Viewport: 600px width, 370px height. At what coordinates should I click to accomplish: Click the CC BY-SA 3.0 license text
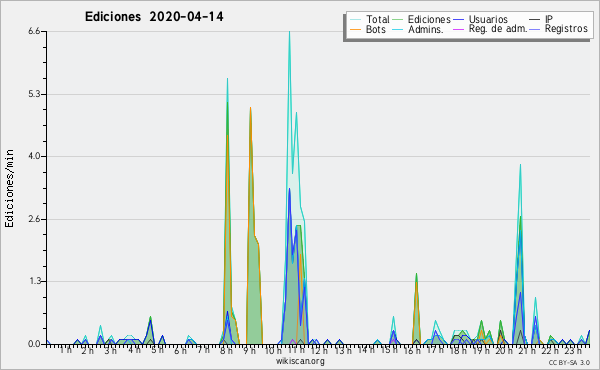569,362
